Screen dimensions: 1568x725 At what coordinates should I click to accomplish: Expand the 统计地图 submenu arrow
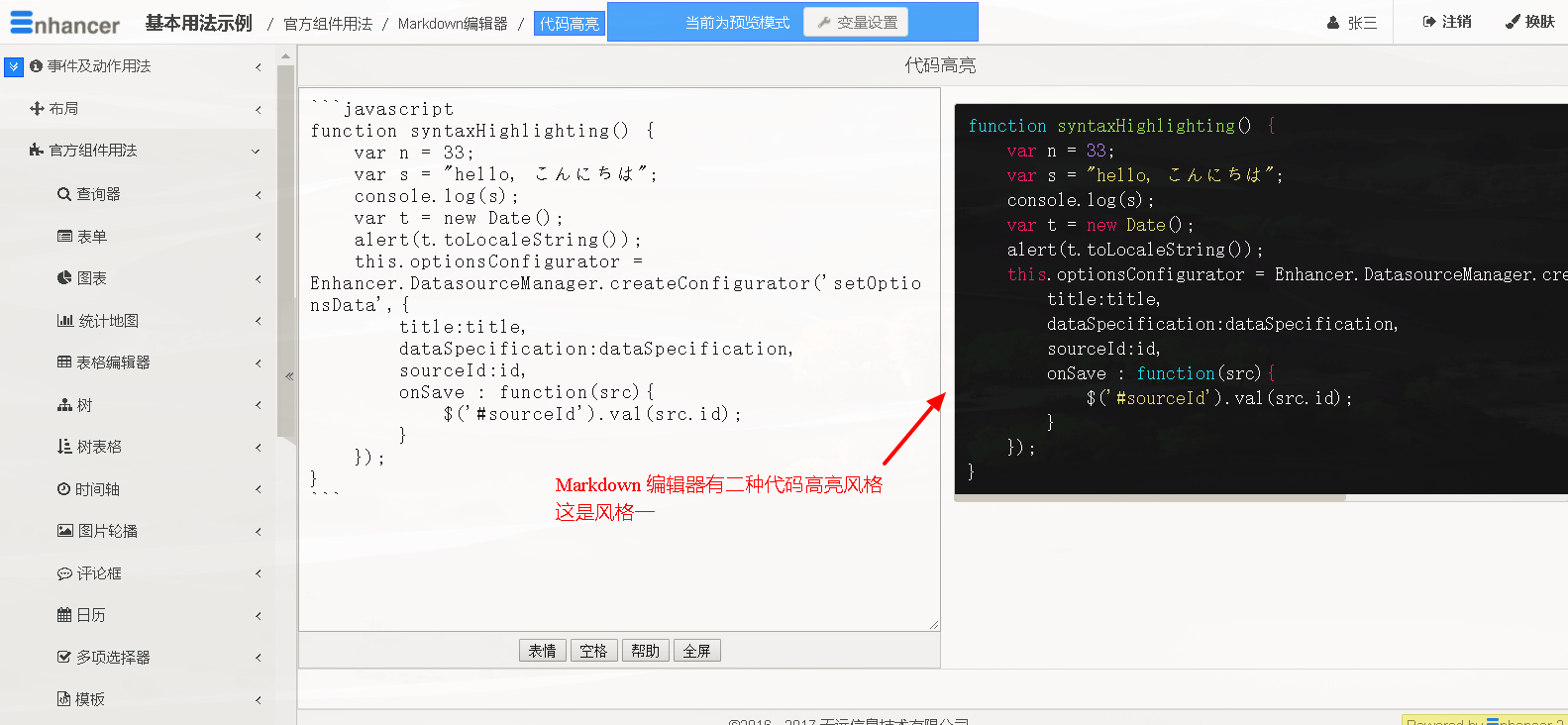tap(258, 321)
